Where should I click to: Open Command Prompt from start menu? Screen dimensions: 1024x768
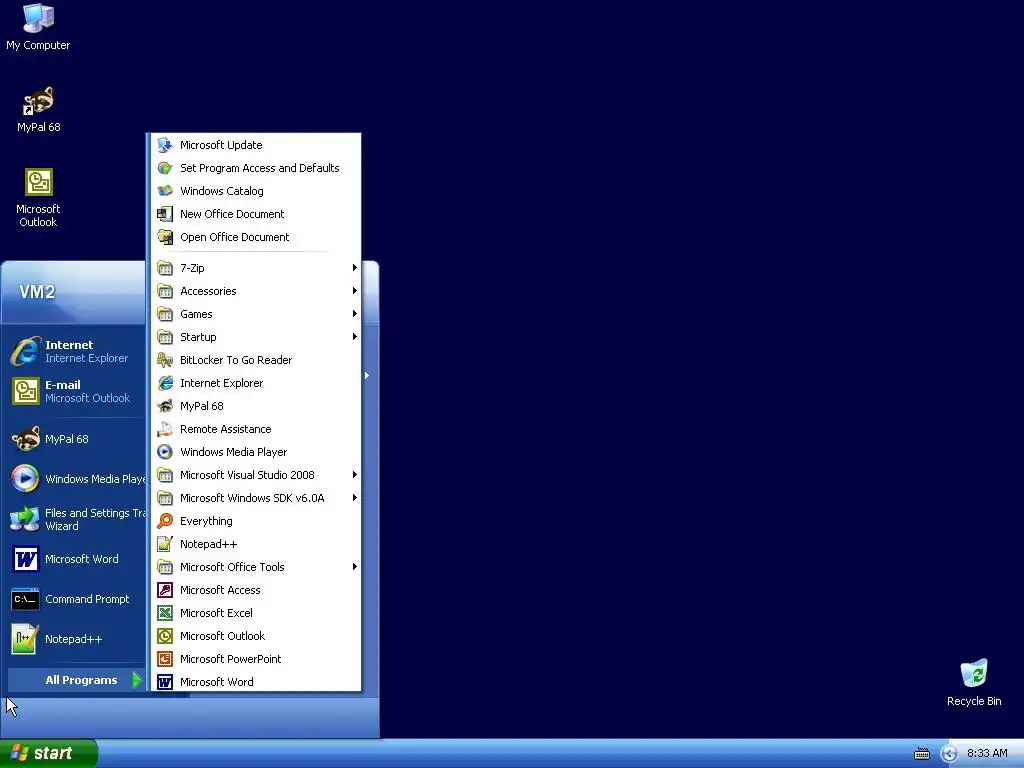point(76,599)
